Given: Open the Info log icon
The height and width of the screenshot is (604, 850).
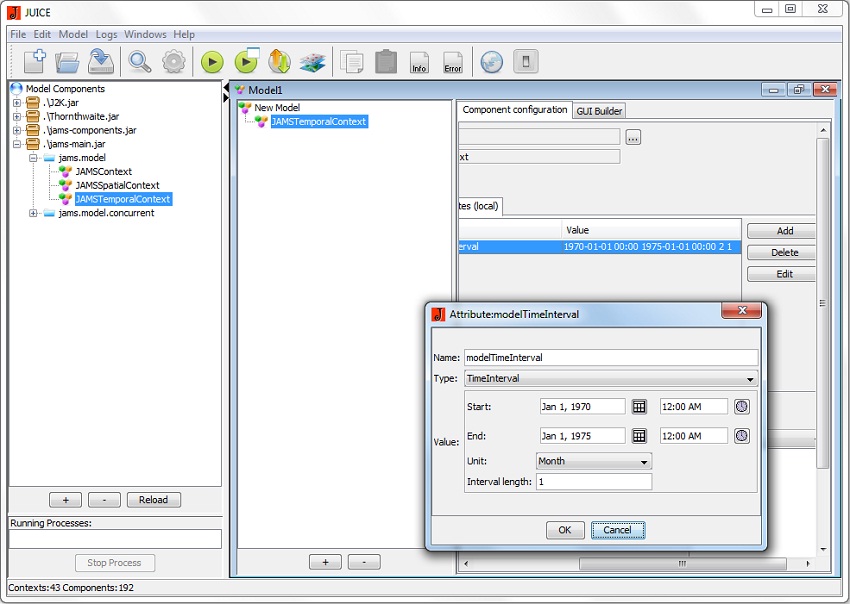Looking at the screenshot, I should point(419,62).
